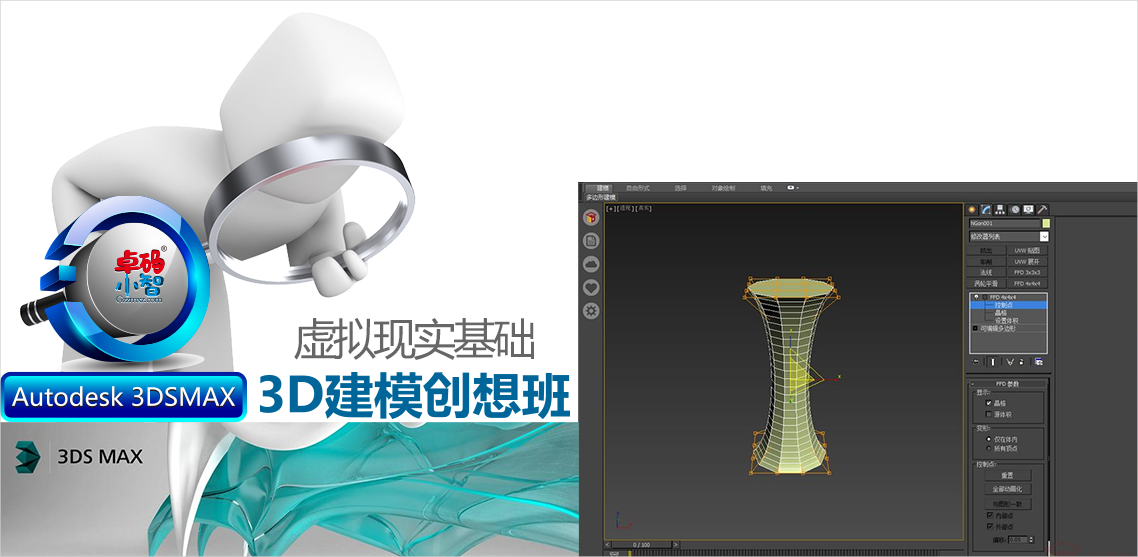Click the UVW 贴图 modifier button
1138x557 pixels.
(x=1027, y=251)
